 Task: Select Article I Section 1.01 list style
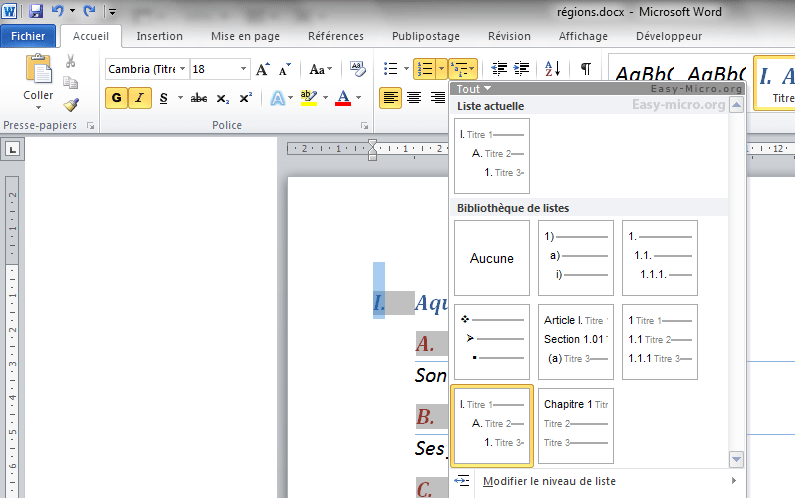(x=576, y=342)
